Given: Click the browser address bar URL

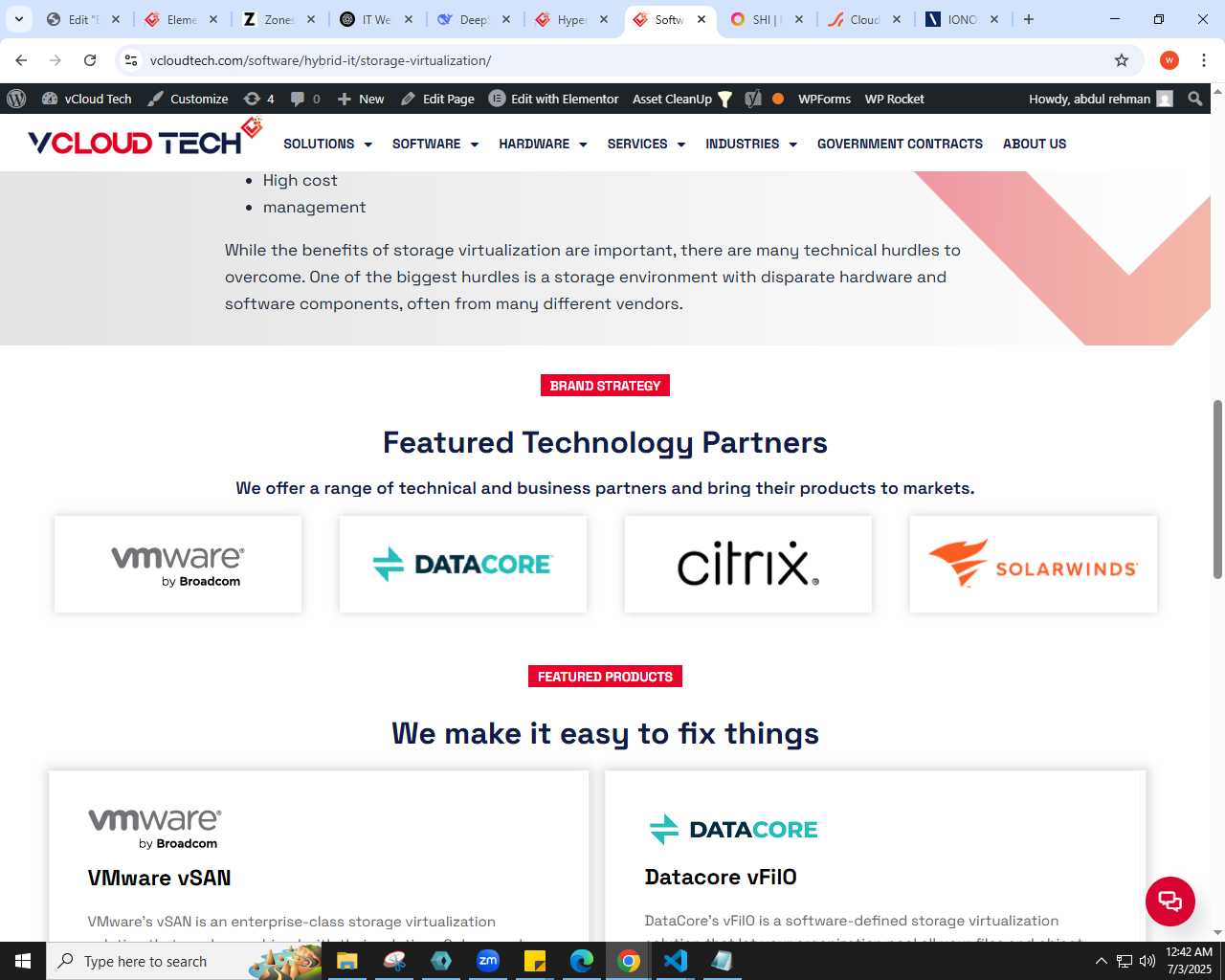Looking at the screenshot, I should [321, 60].
